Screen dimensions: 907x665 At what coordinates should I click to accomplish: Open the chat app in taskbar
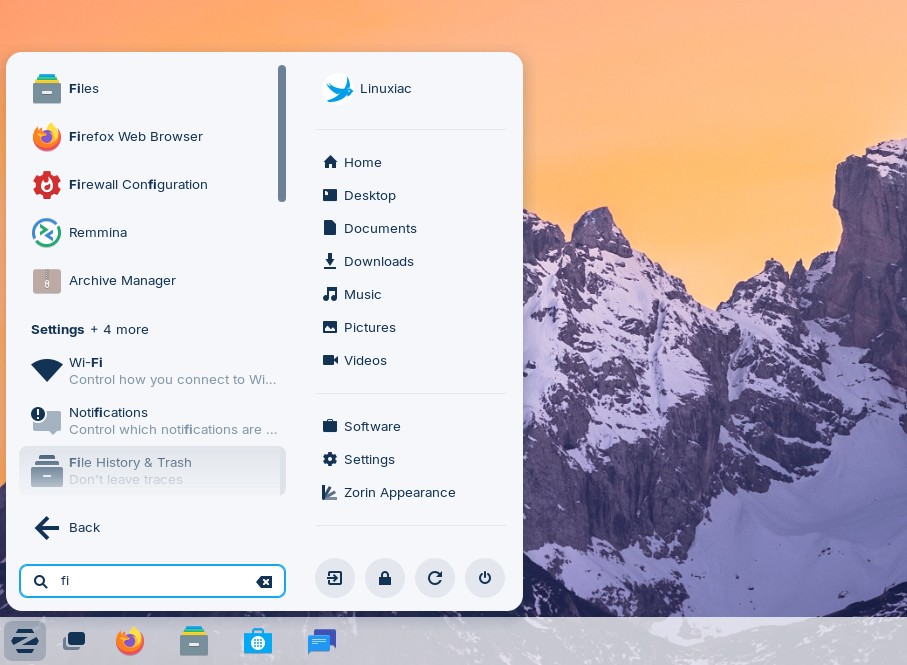coord(322,641)
